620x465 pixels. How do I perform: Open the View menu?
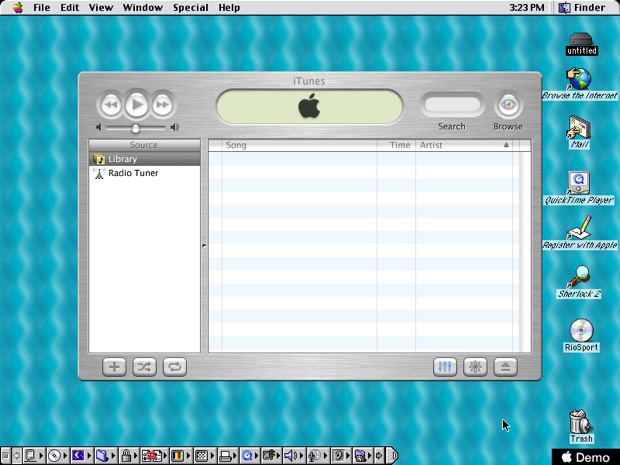(101, 8)
